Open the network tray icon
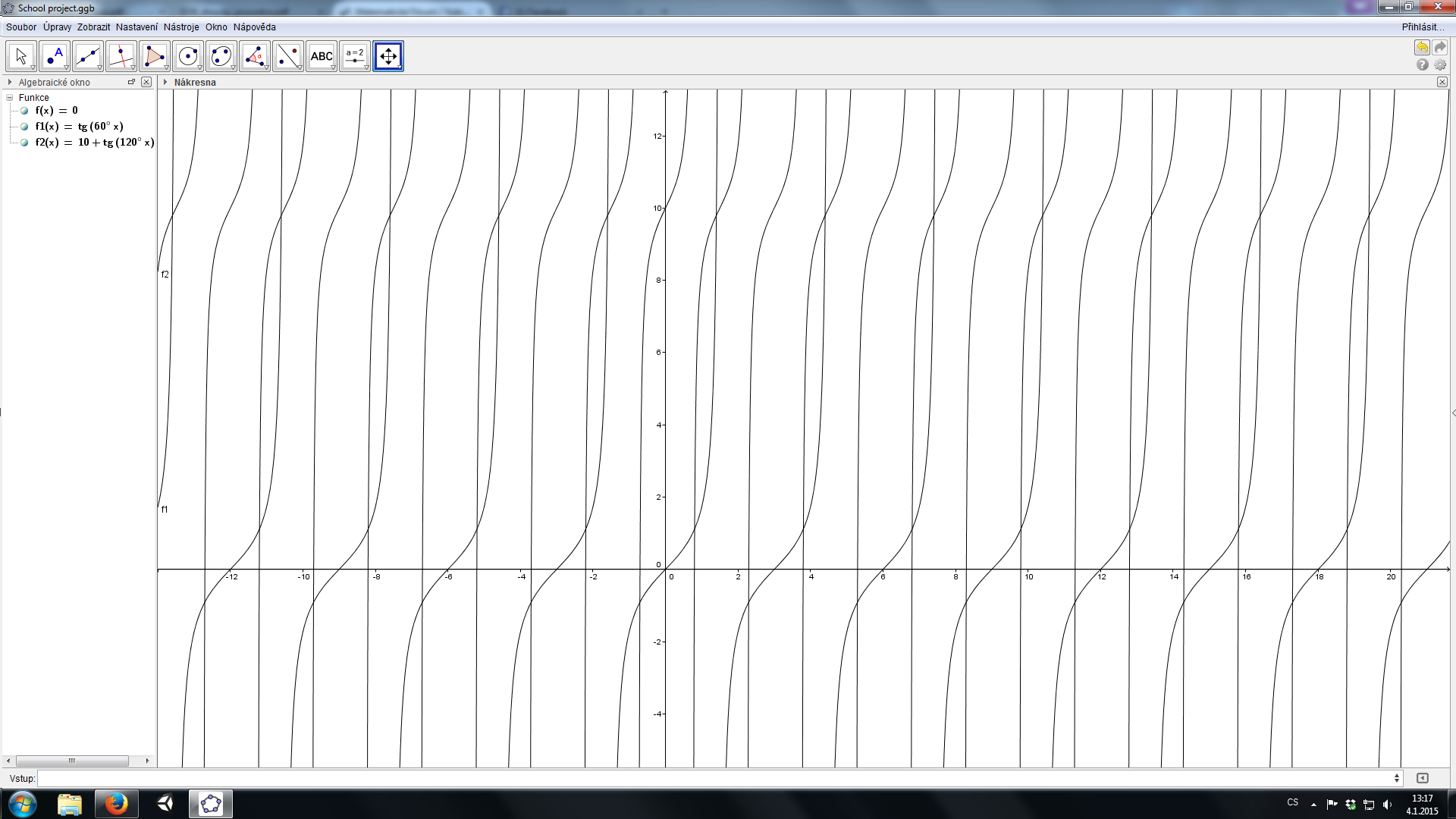 point(1369,805)
